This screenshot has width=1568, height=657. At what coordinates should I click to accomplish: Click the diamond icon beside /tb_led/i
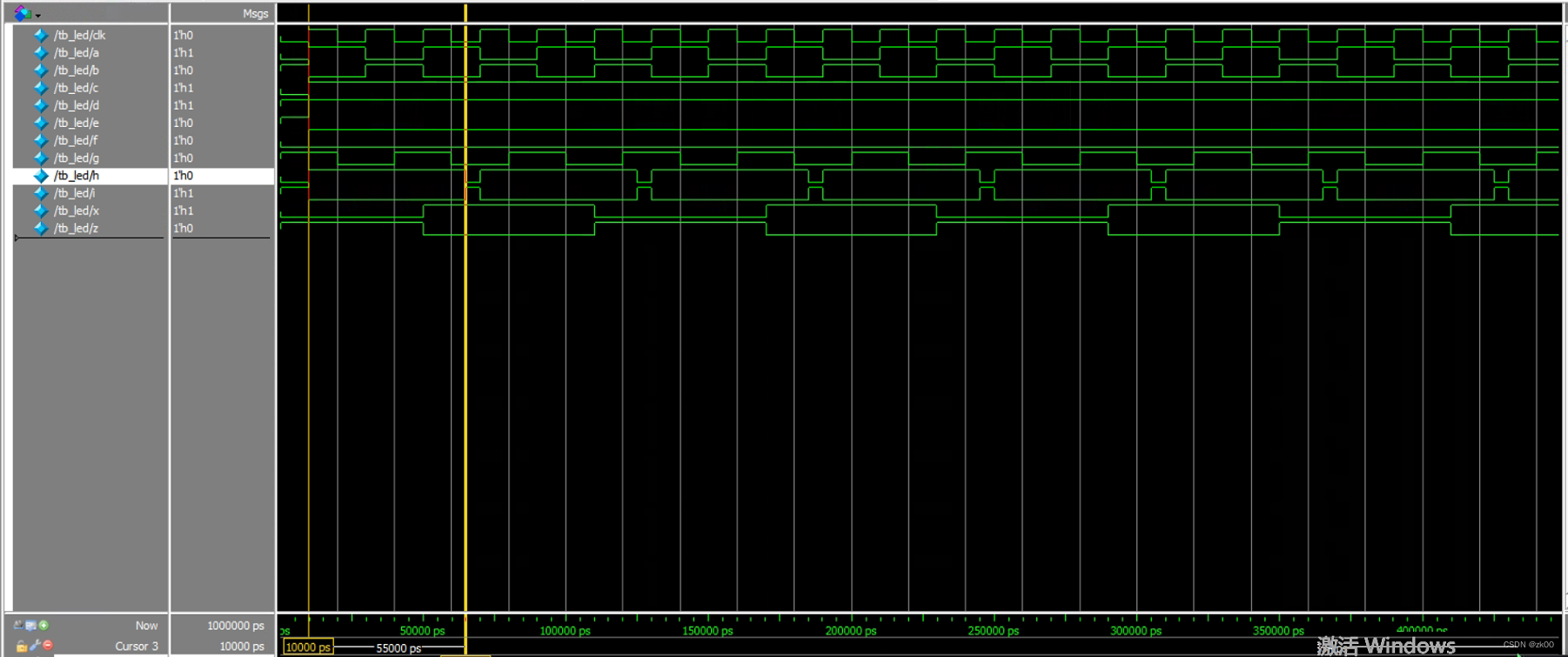point(41,193)
